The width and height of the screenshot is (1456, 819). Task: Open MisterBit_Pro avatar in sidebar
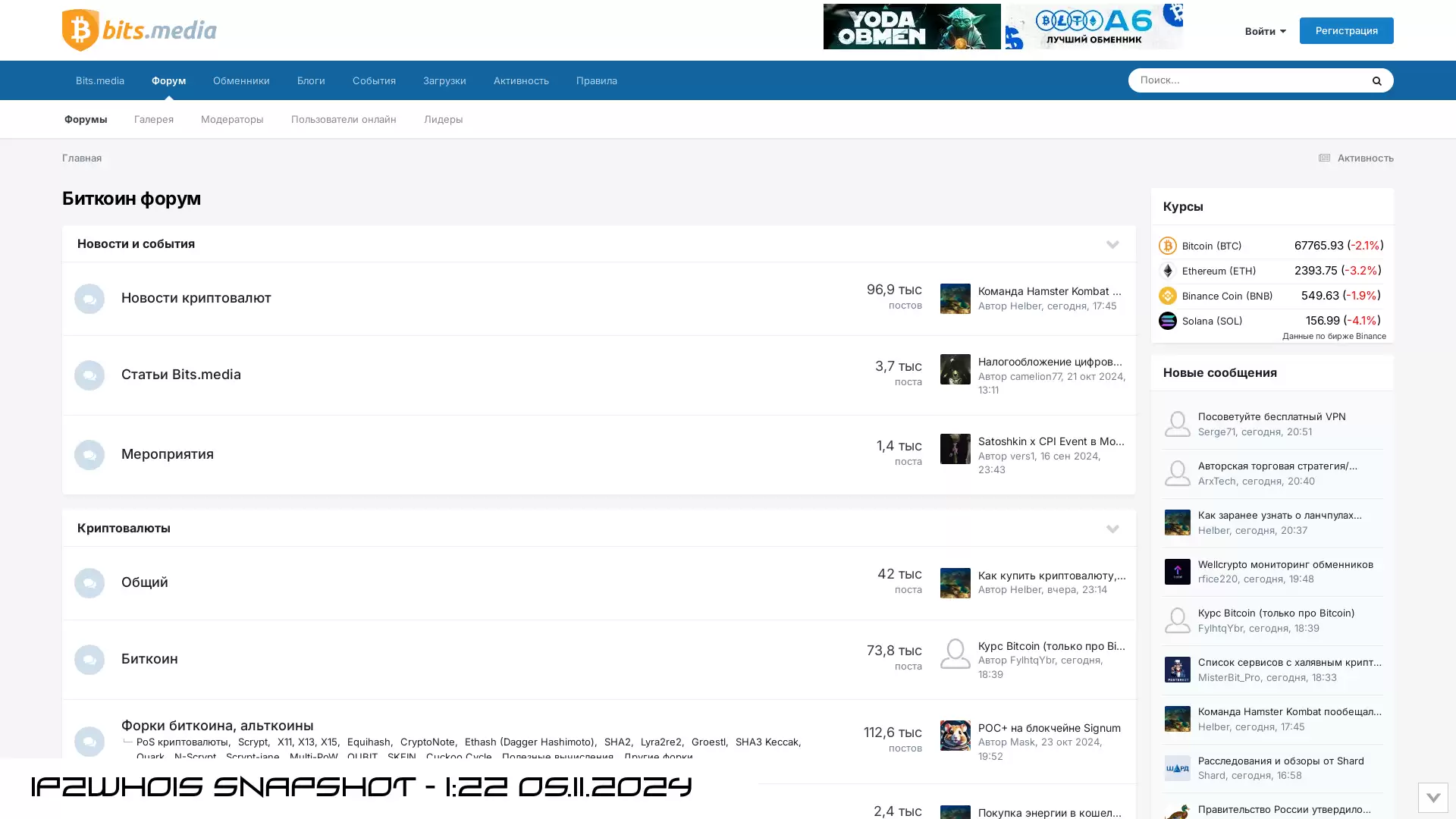1177,670
